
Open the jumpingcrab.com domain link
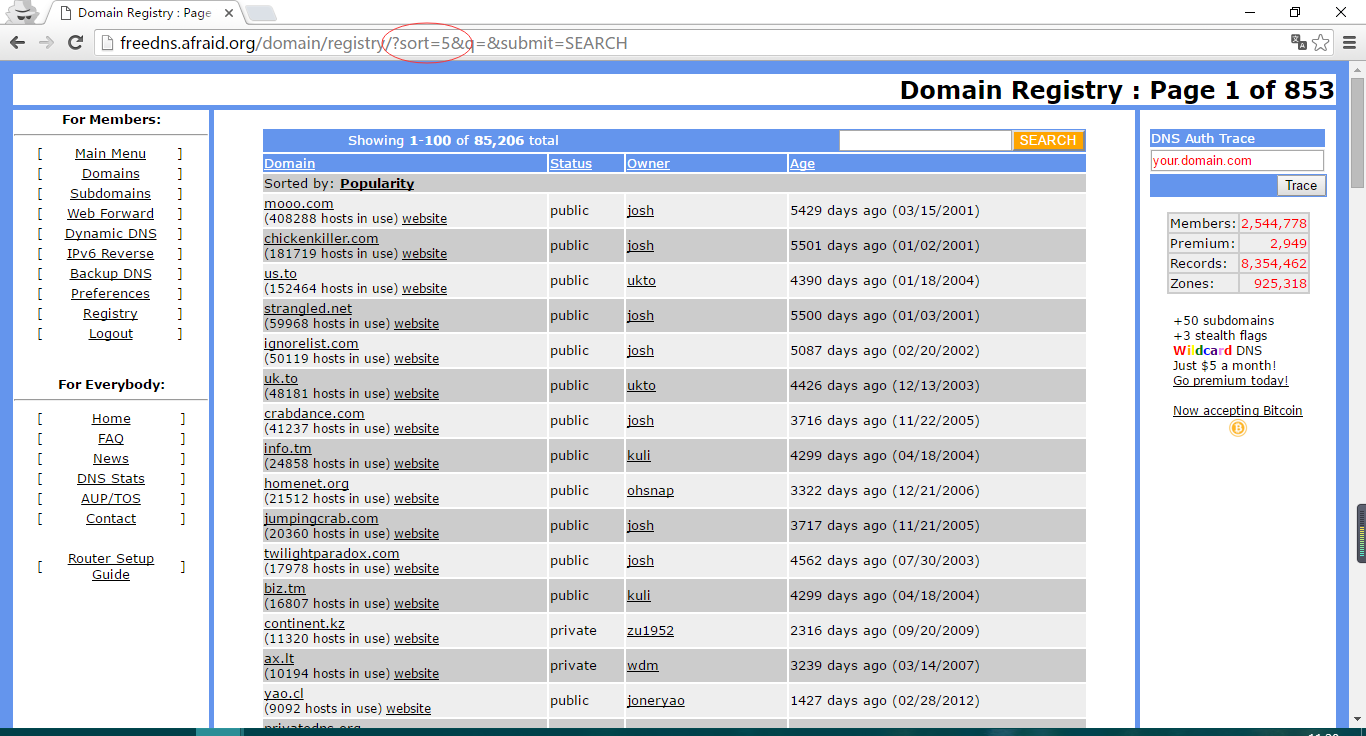[x=321, y=519]
